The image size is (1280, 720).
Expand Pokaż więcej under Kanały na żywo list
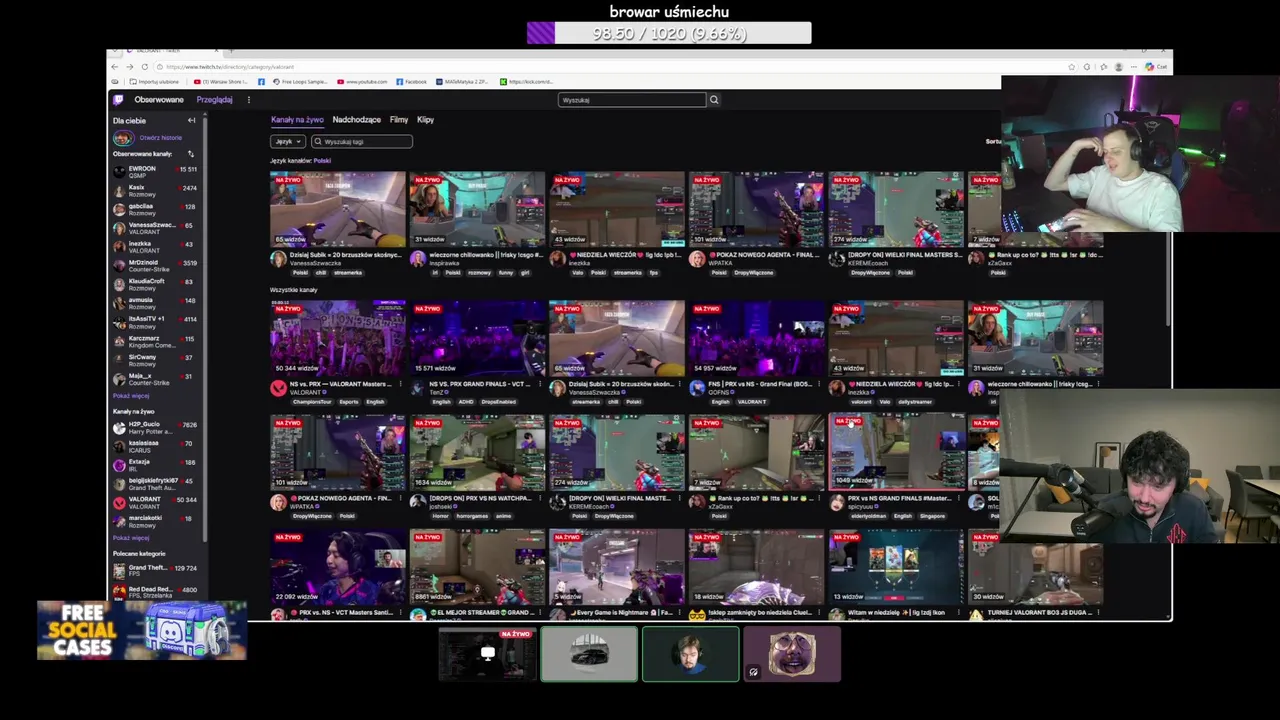pos(131,538)
